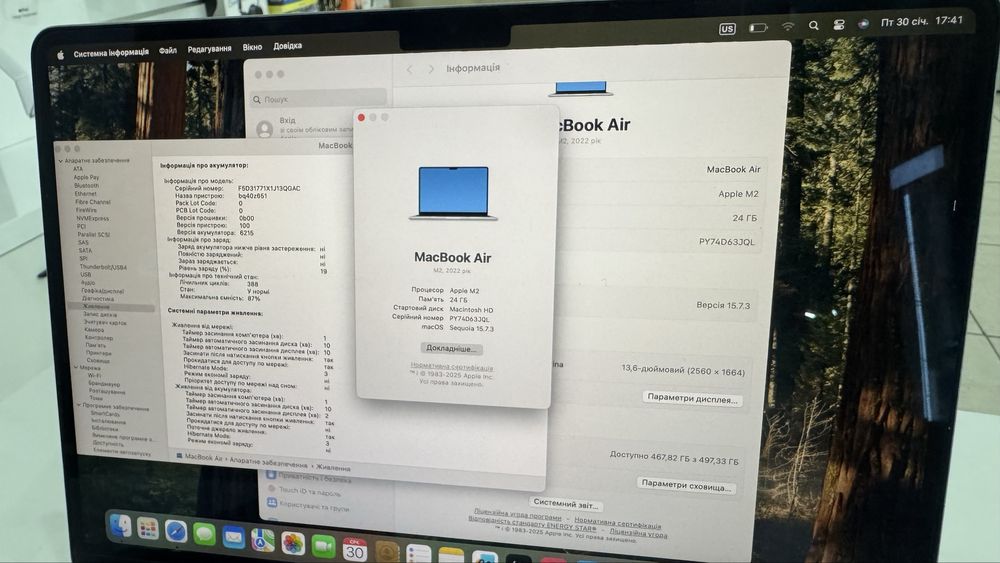Open Calendar from the Dock

click(355, 550)
